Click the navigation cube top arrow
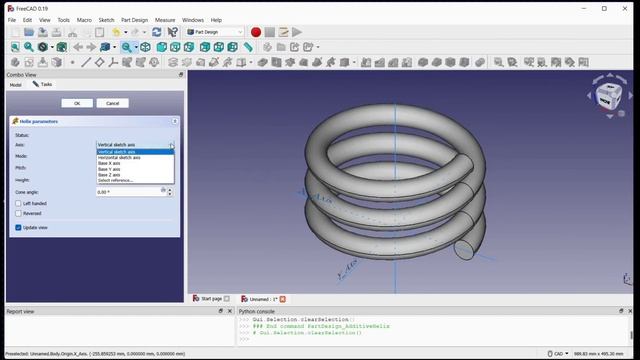640x360 pixels. point(610,75)
